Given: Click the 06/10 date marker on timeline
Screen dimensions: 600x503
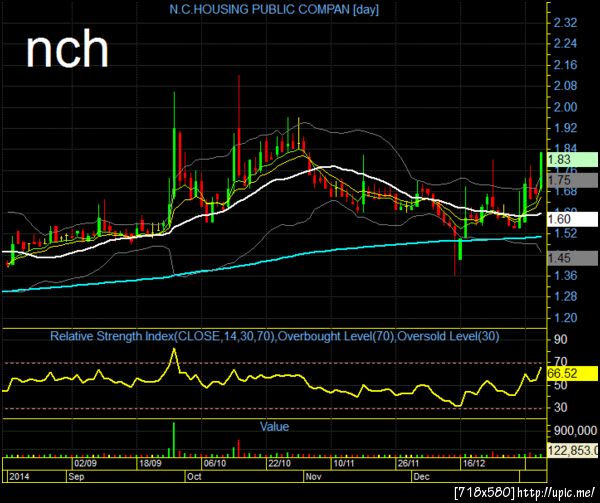Looking at the screenshot, I should (x=215, y=464).
